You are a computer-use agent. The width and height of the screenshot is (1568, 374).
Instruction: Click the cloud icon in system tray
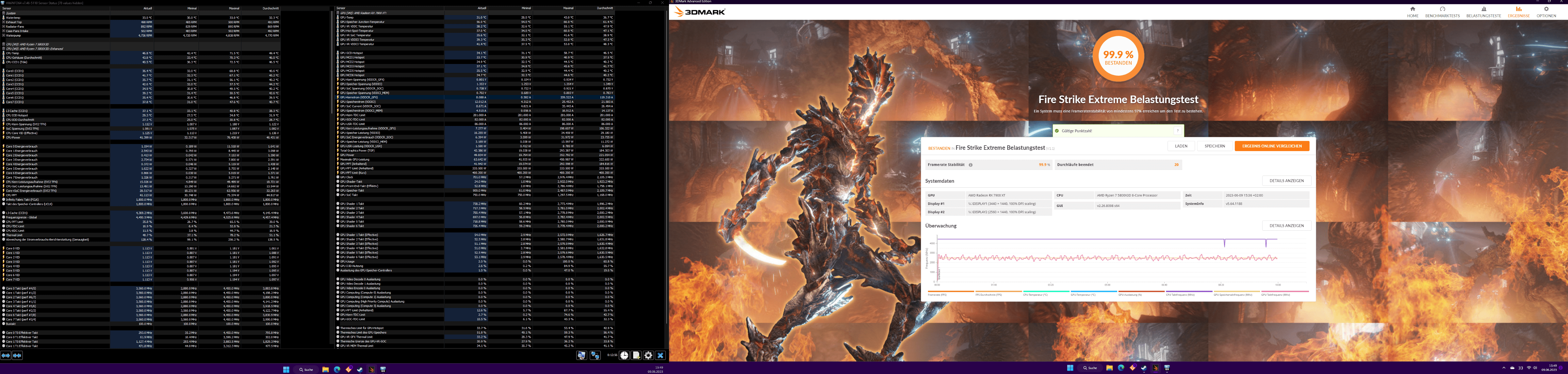(x=1512, y=368)
